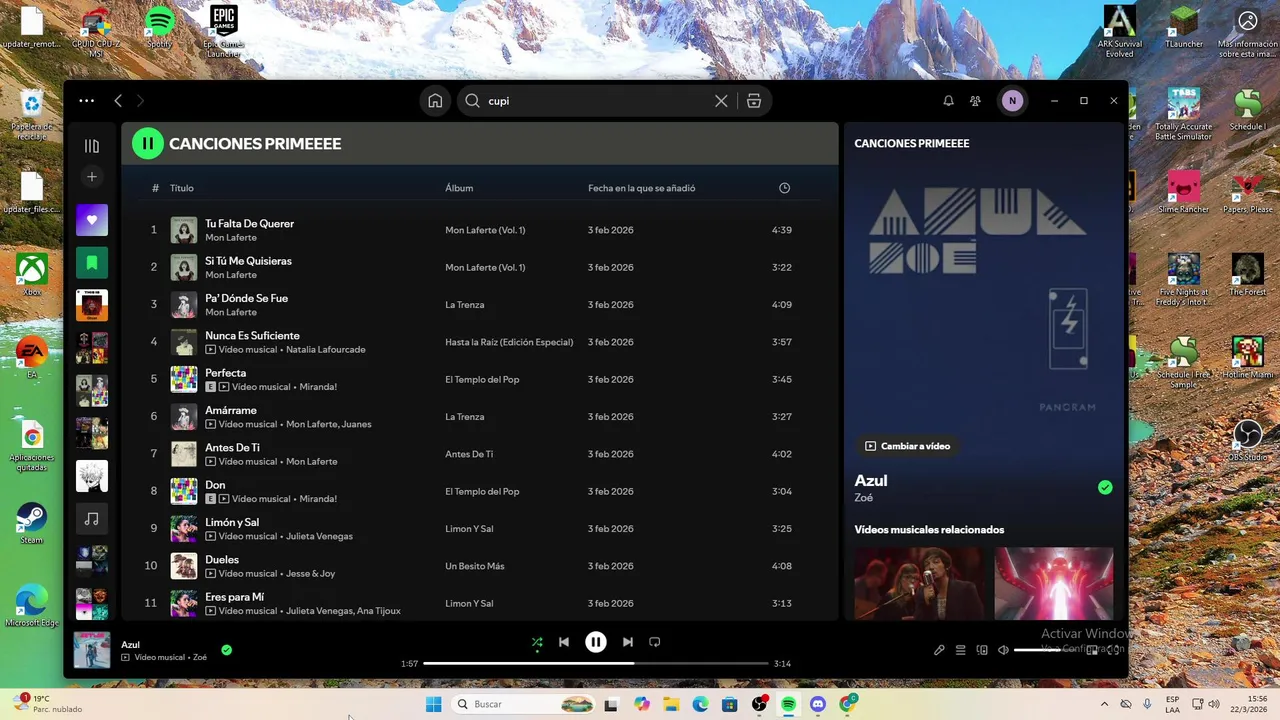Click the red tunnel related video thumbnail

point(1054,583)
